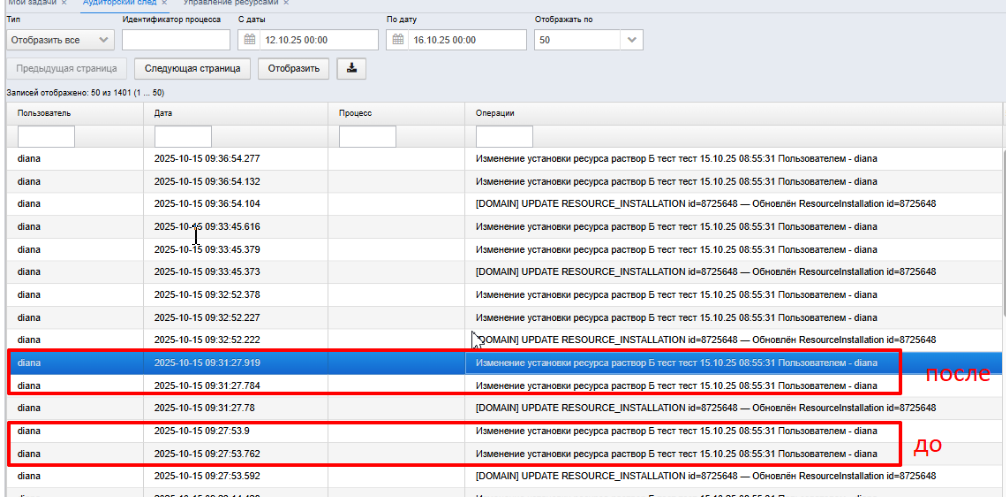Viewport: 1006px width, 497px height.
Task: Click the user diana in the 09:27:53.592 row
Action: click(29, 476)
